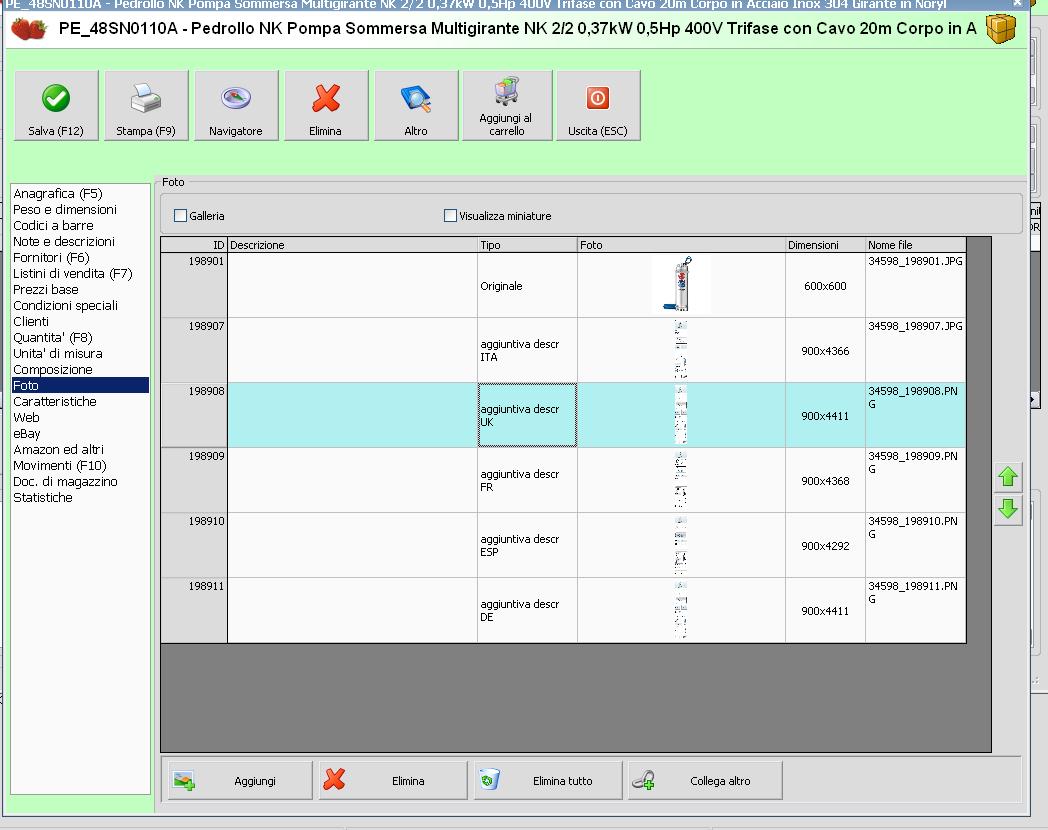1048x830 pixels.
Task: Click the 'aggiuntiva descr DE' cell
Action: (527, 609)
